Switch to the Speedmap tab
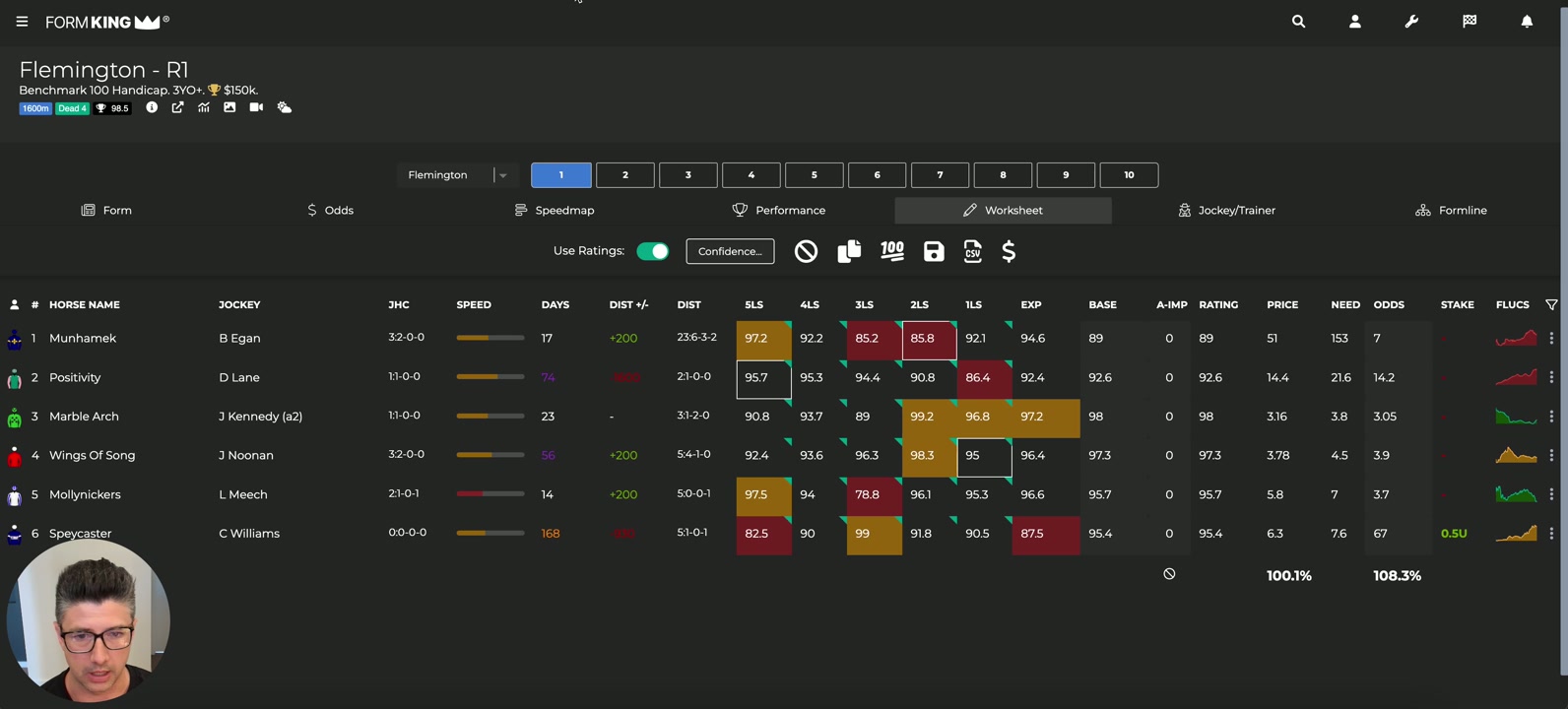 555,211
